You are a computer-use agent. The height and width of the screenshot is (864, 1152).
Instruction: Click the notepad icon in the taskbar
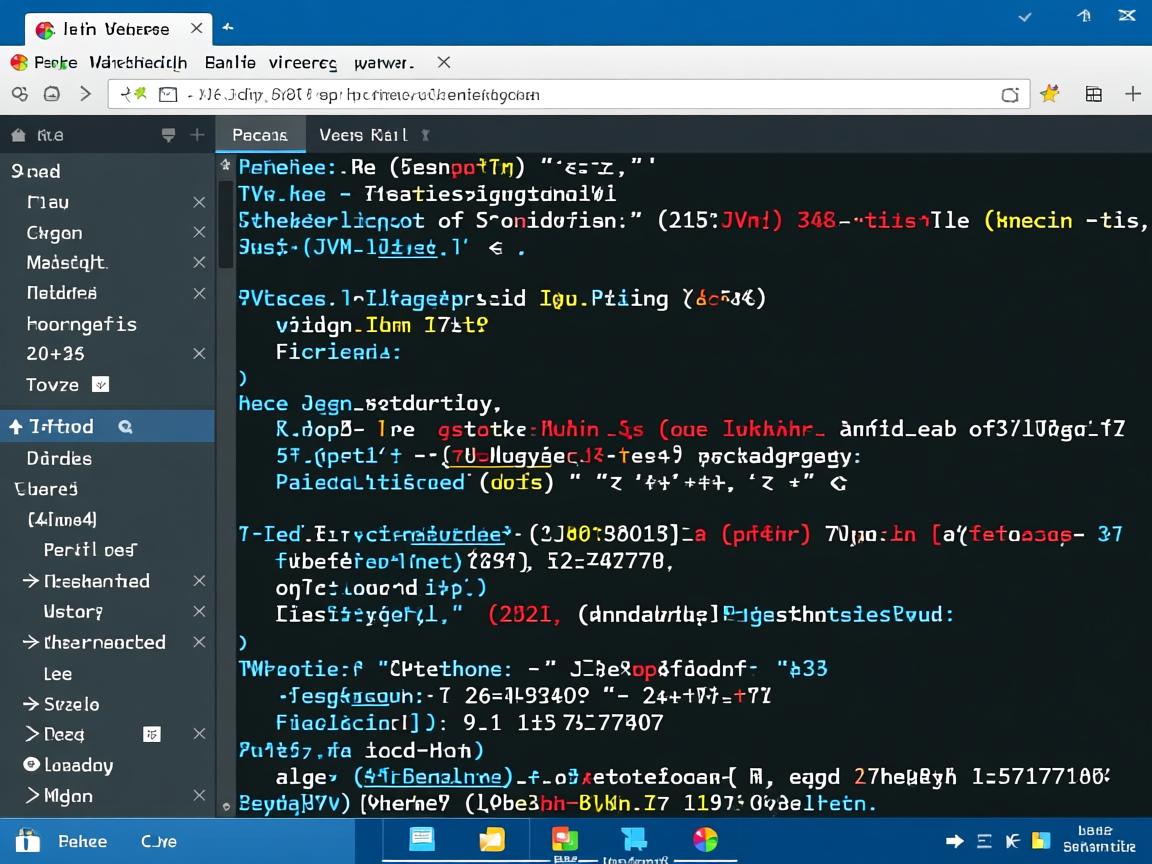pos(421,840)
